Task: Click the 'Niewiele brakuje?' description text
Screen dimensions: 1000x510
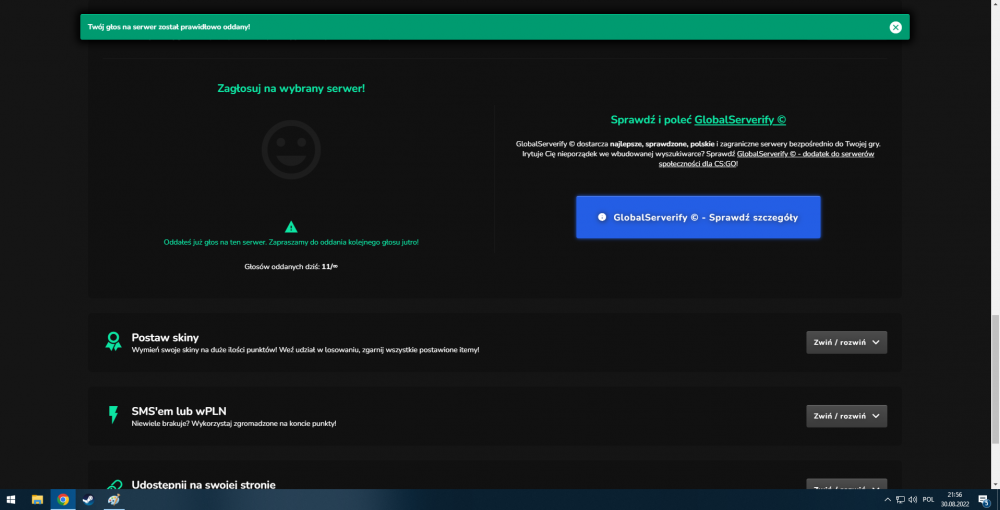Action: click(x=233, y=423)
